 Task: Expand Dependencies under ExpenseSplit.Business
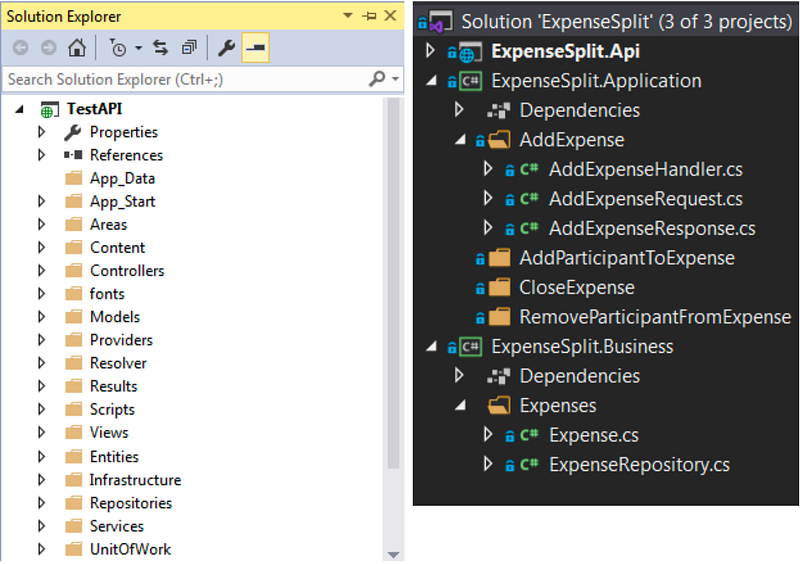(x=459, y=375)
